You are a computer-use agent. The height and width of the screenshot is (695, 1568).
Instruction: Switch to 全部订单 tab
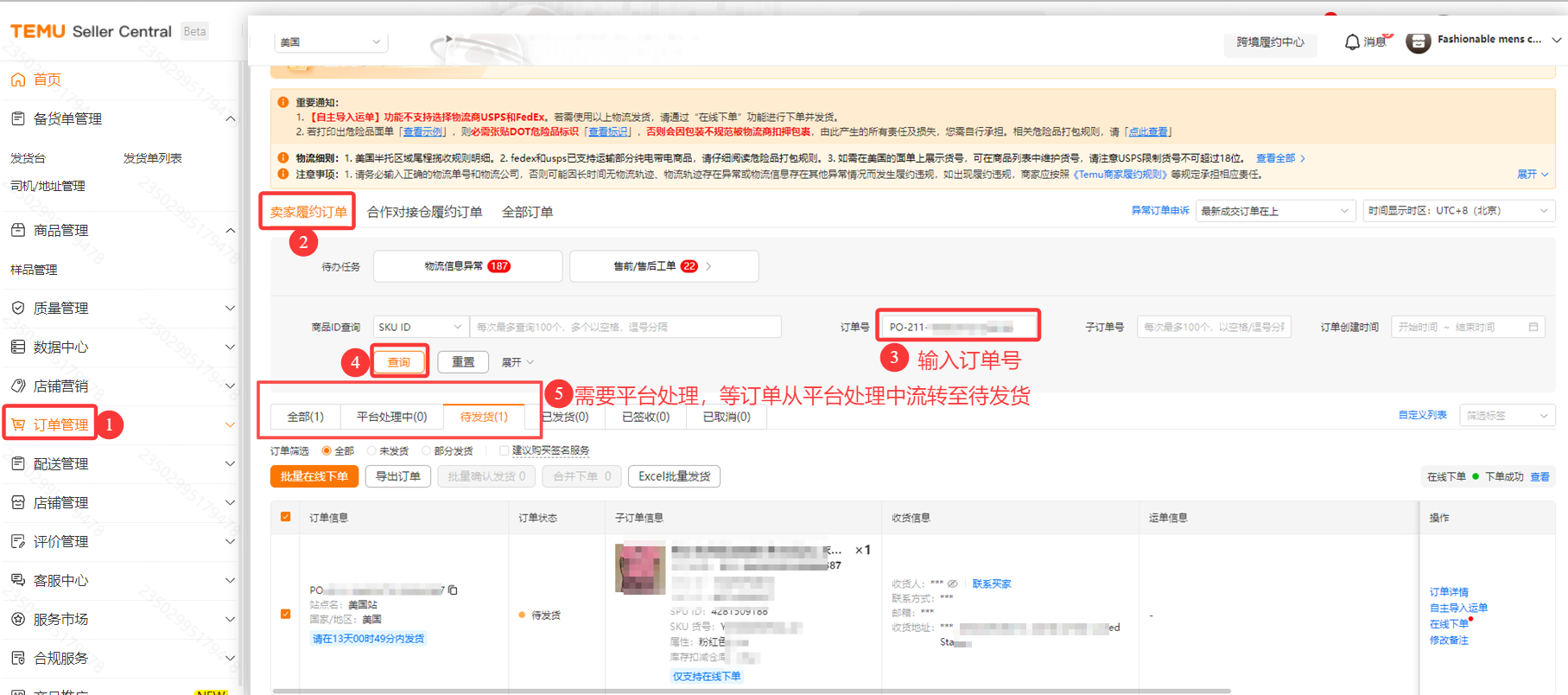click(x=527, y=212)
